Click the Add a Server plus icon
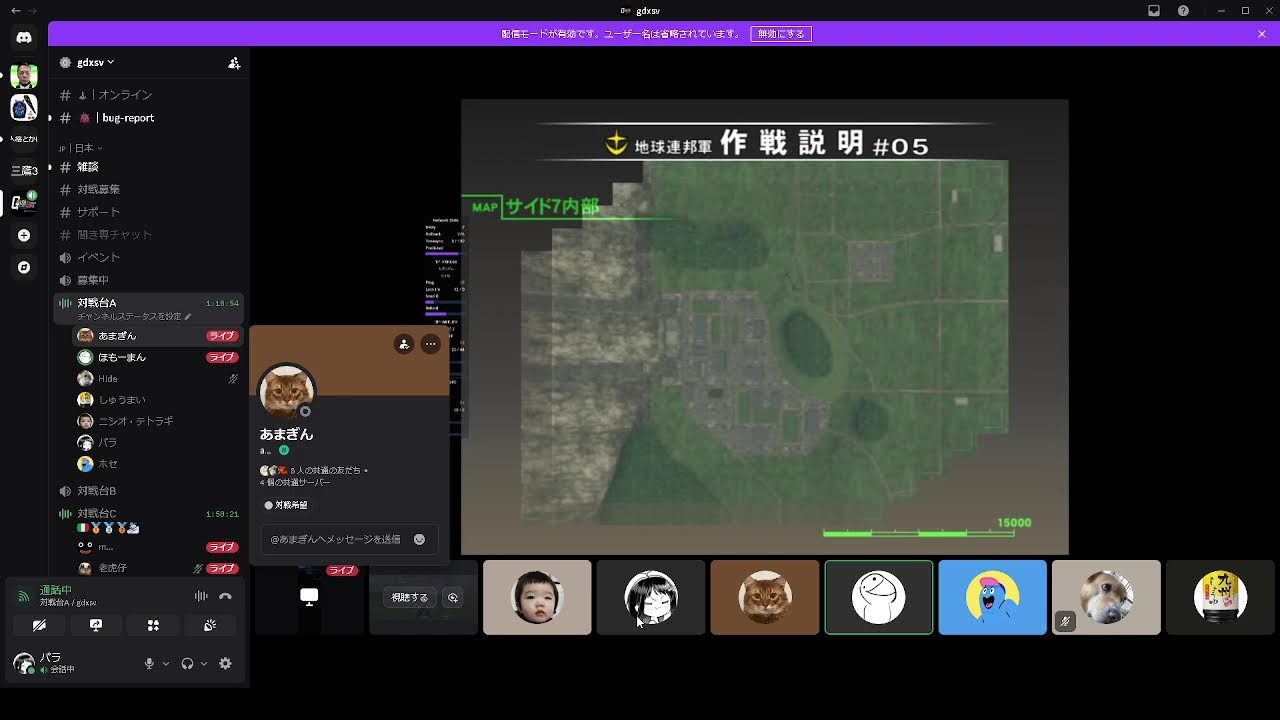This screenshot has width=1280, height=720. (24, 235)
